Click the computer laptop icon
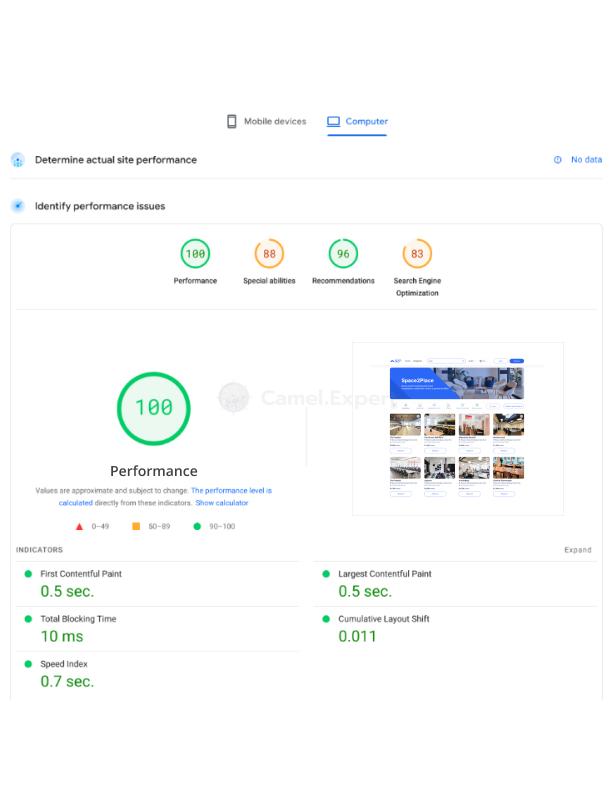 click(334, 122)
